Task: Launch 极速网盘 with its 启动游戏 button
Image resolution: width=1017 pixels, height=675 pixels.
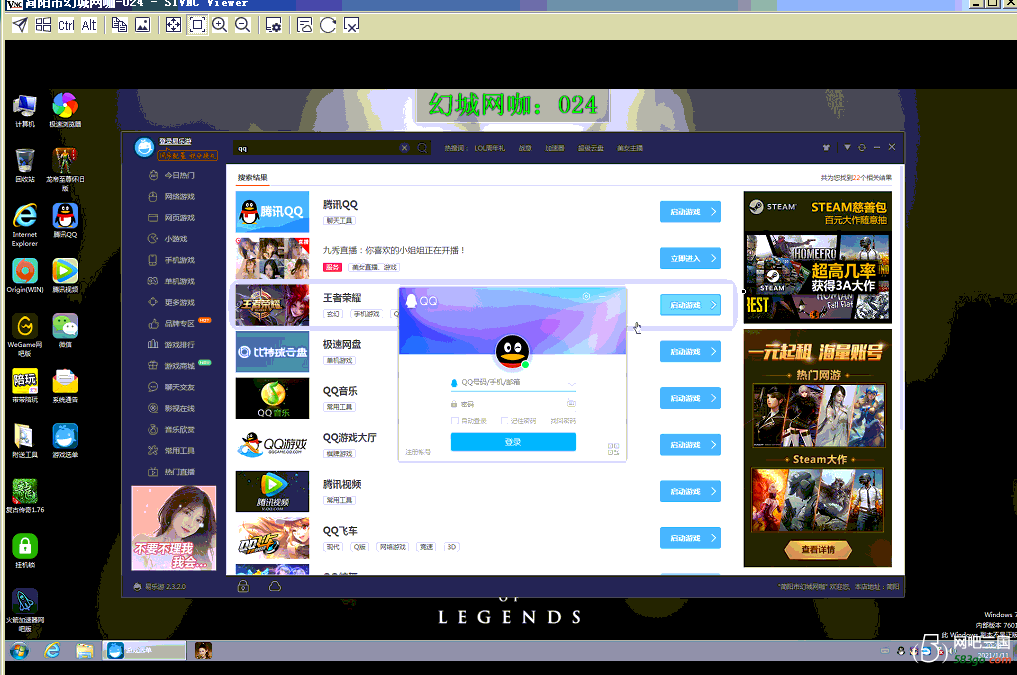Action: (690, 351)
